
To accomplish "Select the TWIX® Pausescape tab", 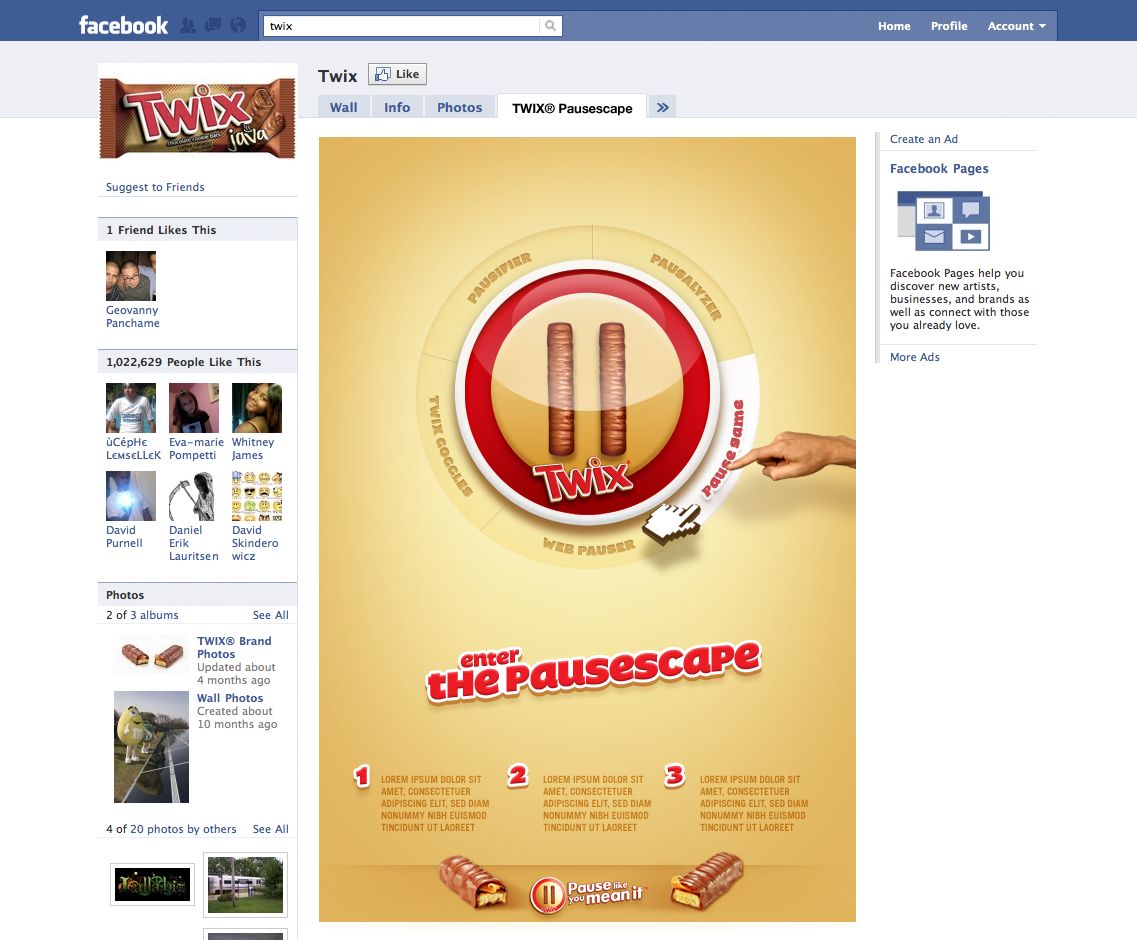I will 572,108.
